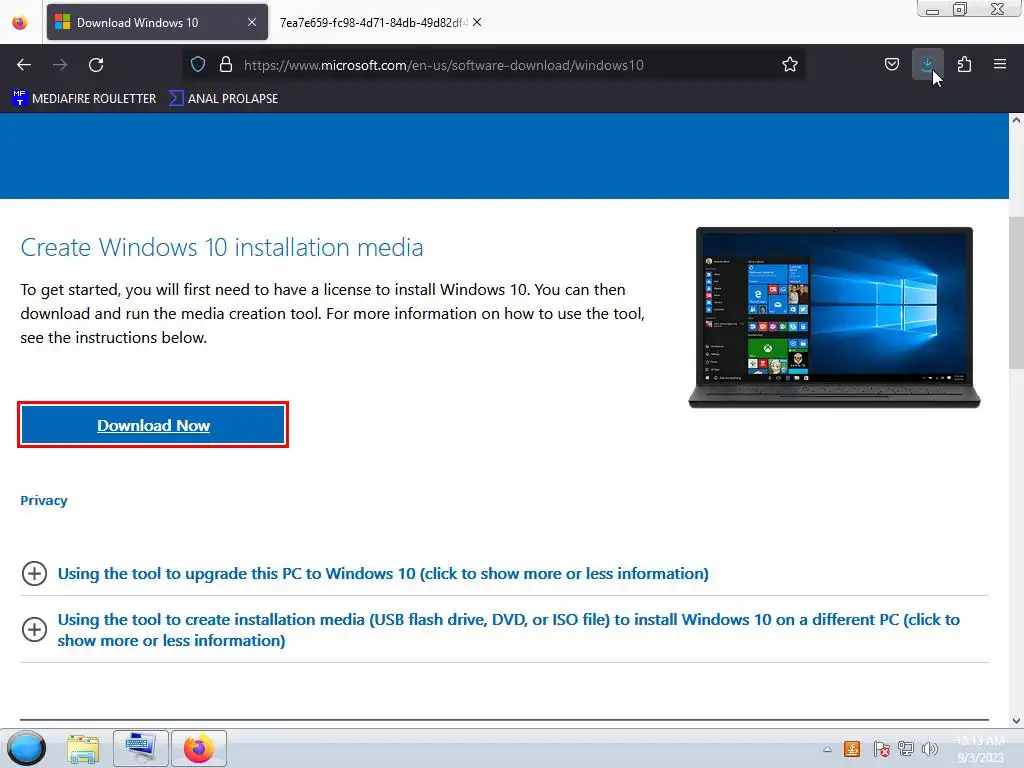Open the volume speaker tray icon
This screenshot has height=768, width=1024.
click(x=930, y=749)
